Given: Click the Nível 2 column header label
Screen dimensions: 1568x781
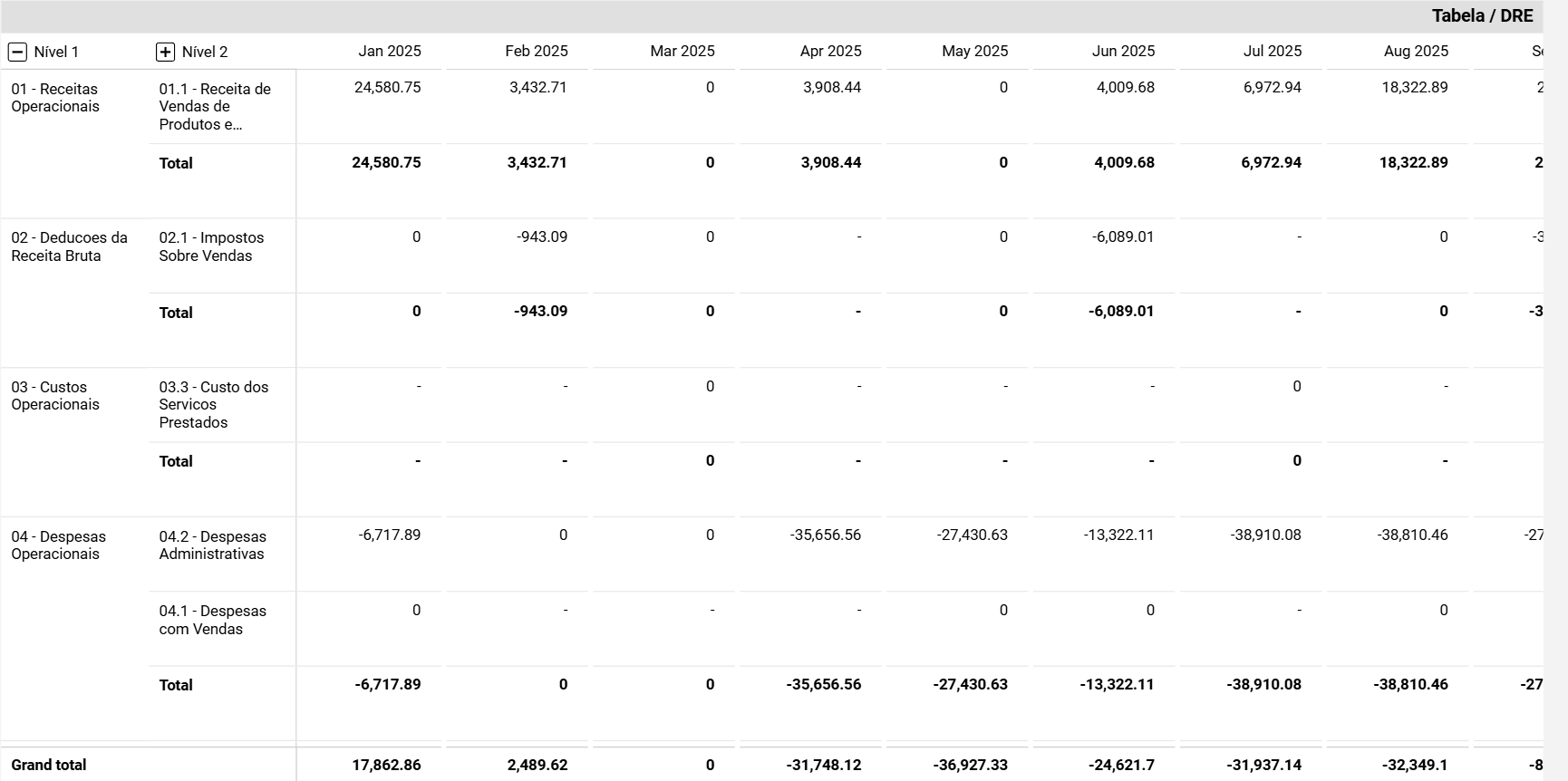Looking at the screenshot, I should tap(205, 53).
